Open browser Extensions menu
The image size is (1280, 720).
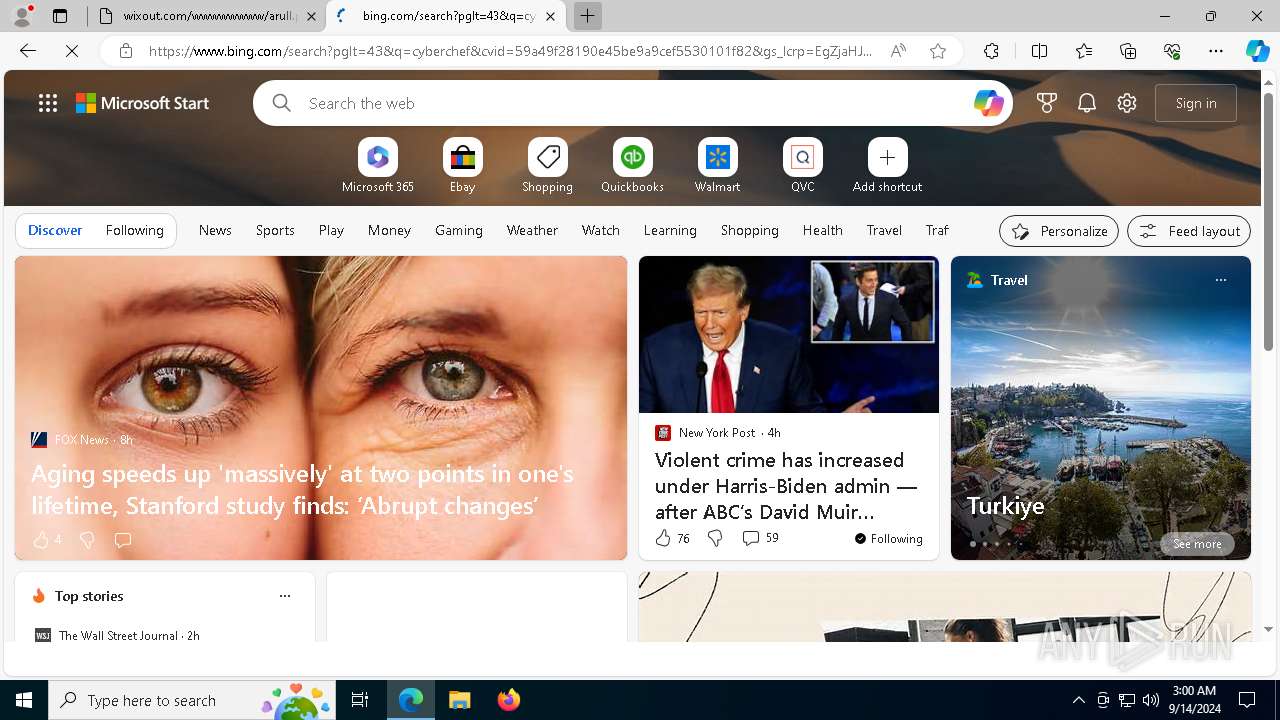(x=991, y=51)
